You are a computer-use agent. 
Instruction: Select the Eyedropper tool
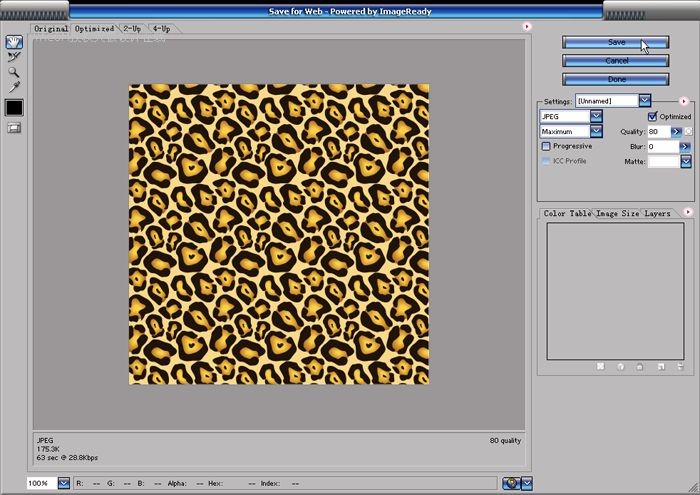tap(14, 87)
